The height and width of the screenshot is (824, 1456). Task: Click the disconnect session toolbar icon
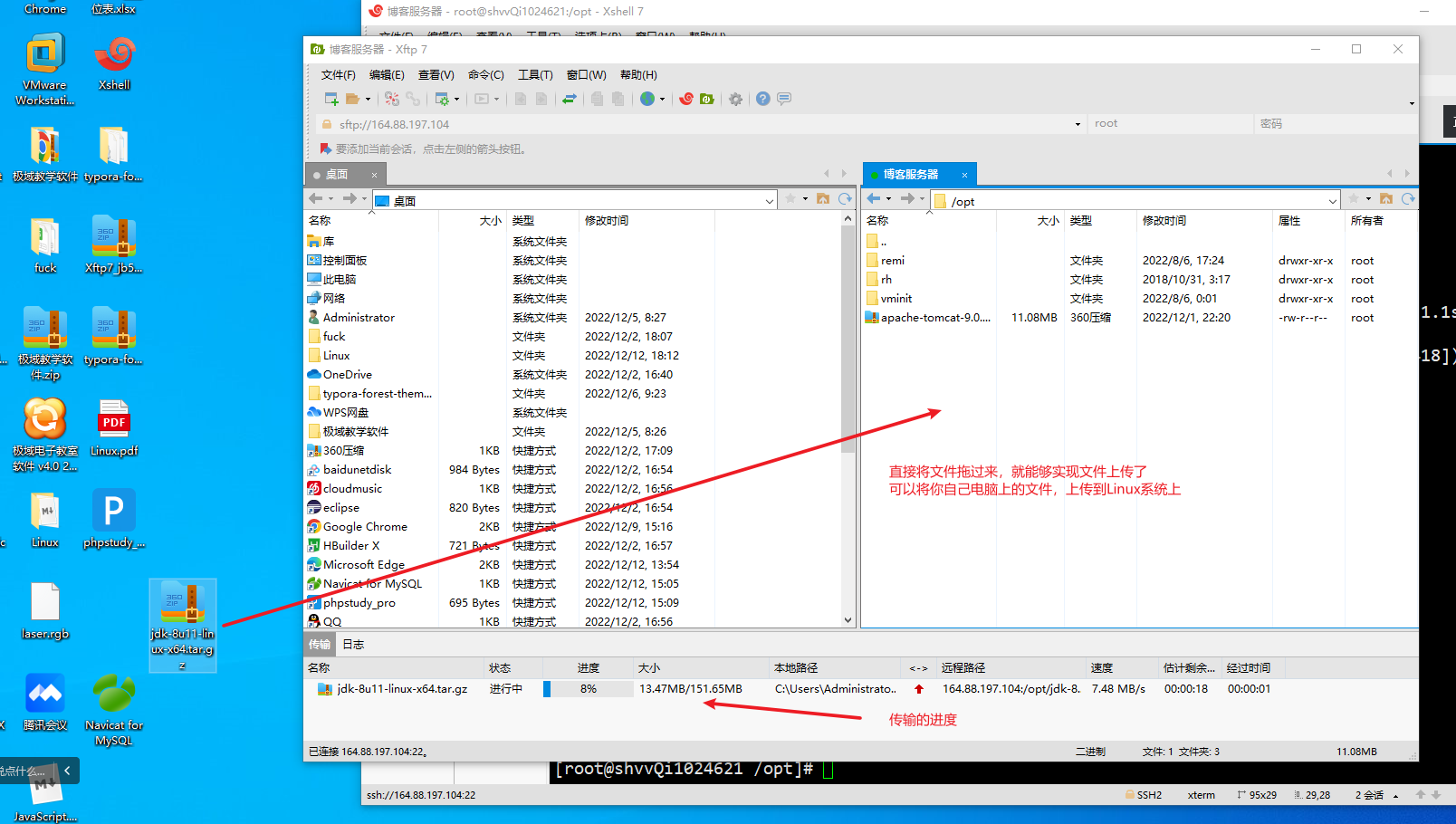point(392,99)
